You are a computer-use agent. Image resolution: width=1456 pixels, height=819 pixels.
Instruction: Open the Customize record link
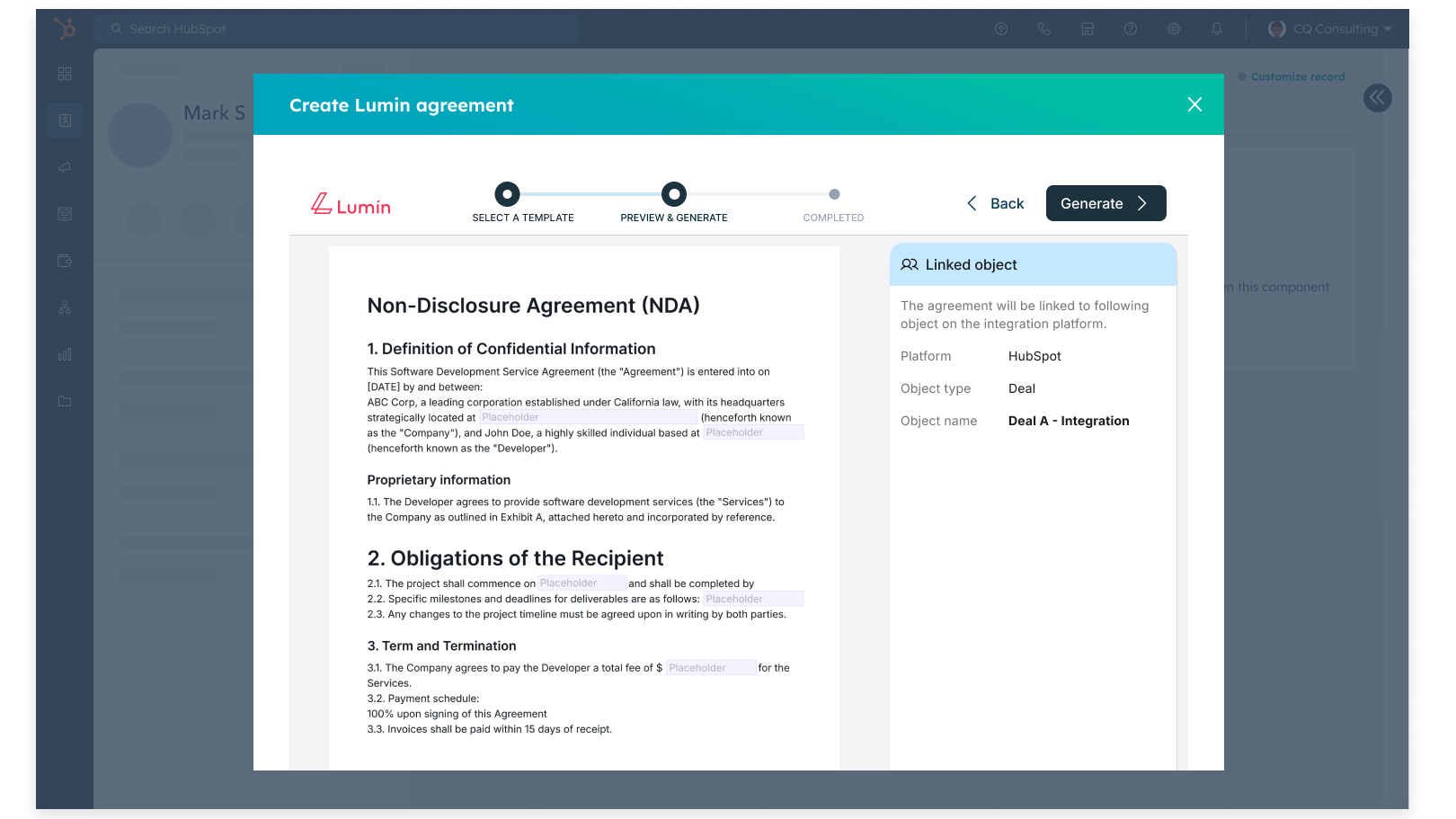point(1291,76)
